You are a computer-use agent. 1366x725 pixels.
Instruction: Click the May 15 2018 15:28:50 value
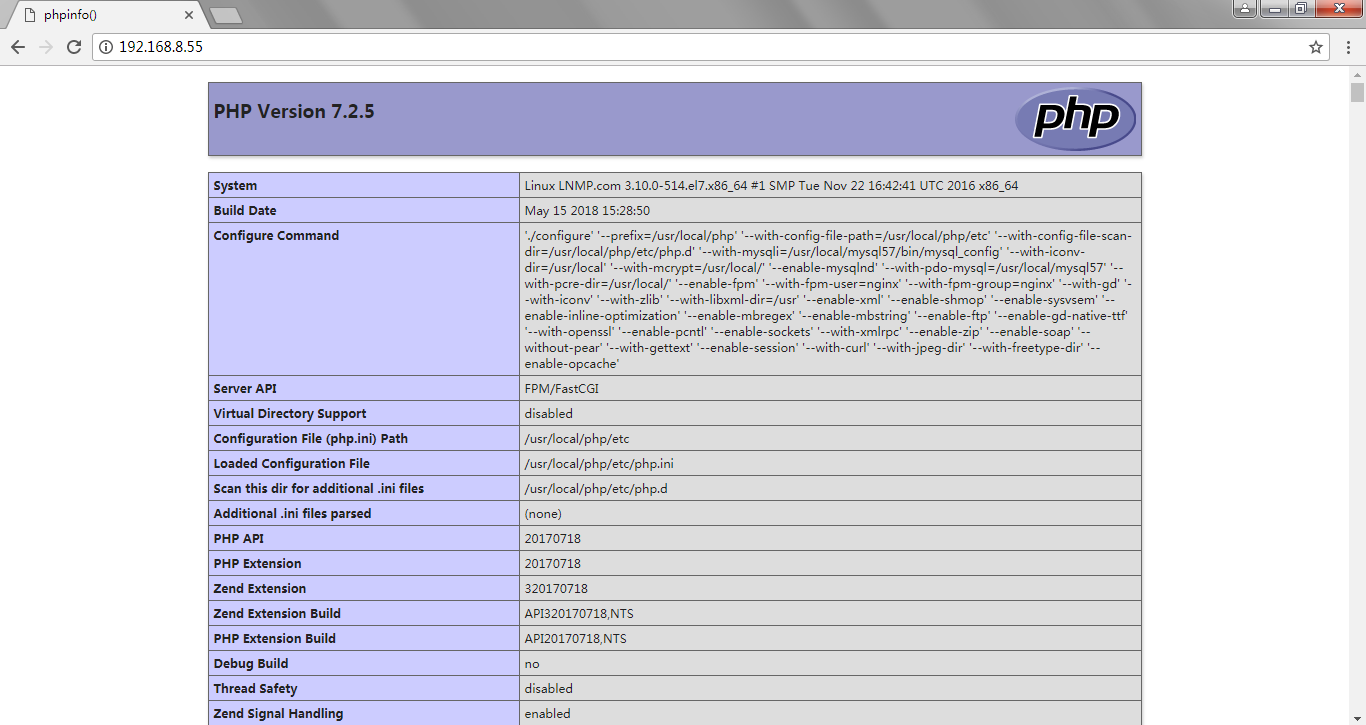[587, 211]
